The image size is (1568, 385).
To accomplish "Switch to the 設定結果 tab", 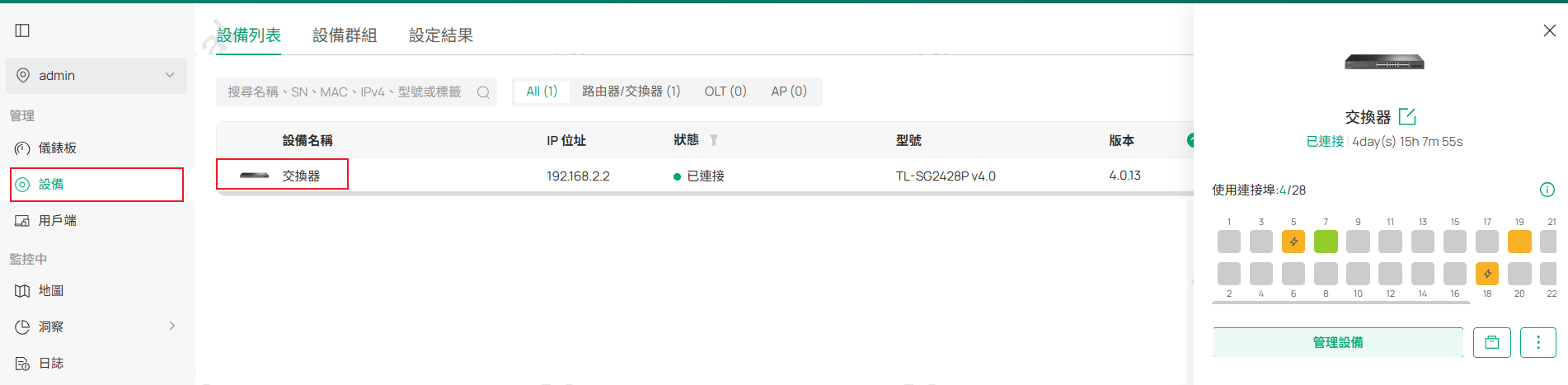I will click(x=441, y=35).
